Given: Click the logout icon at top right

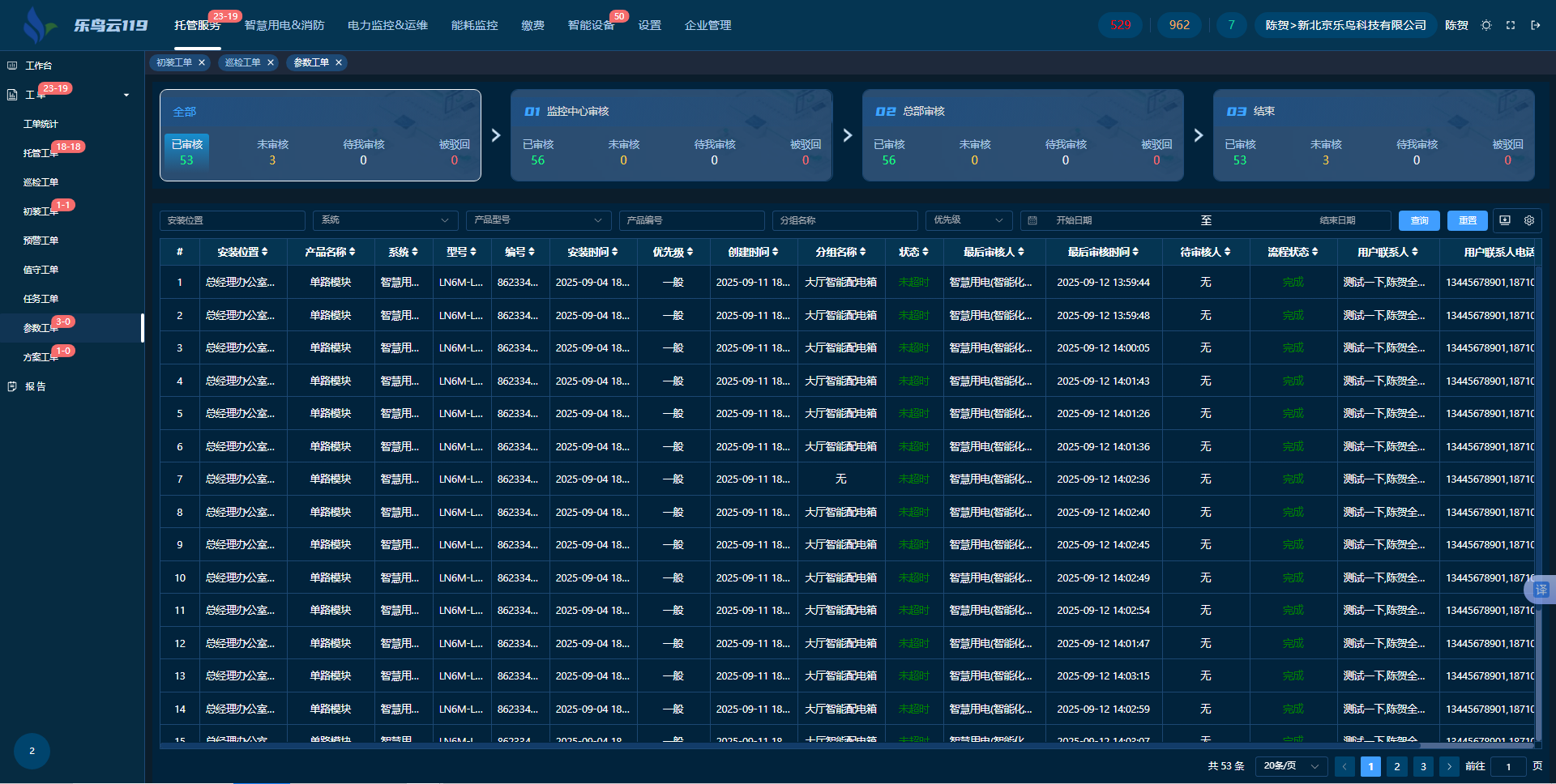Looking at the screenshot, I should [x=1536, y=25].
